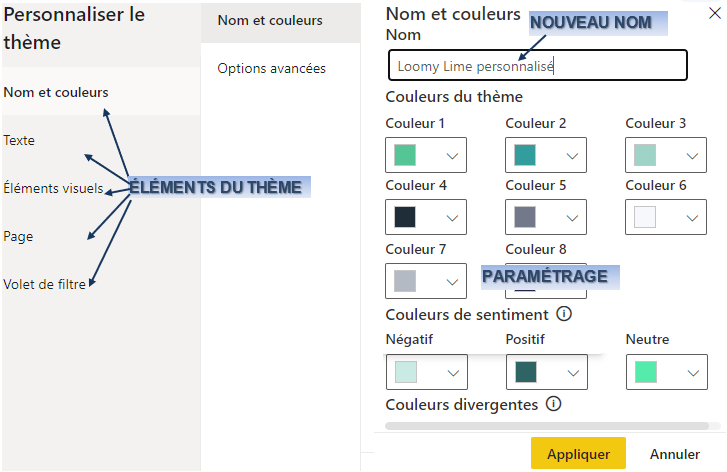
Task: Click info icon beside Couleurs de sentiment
Action: 564,314
